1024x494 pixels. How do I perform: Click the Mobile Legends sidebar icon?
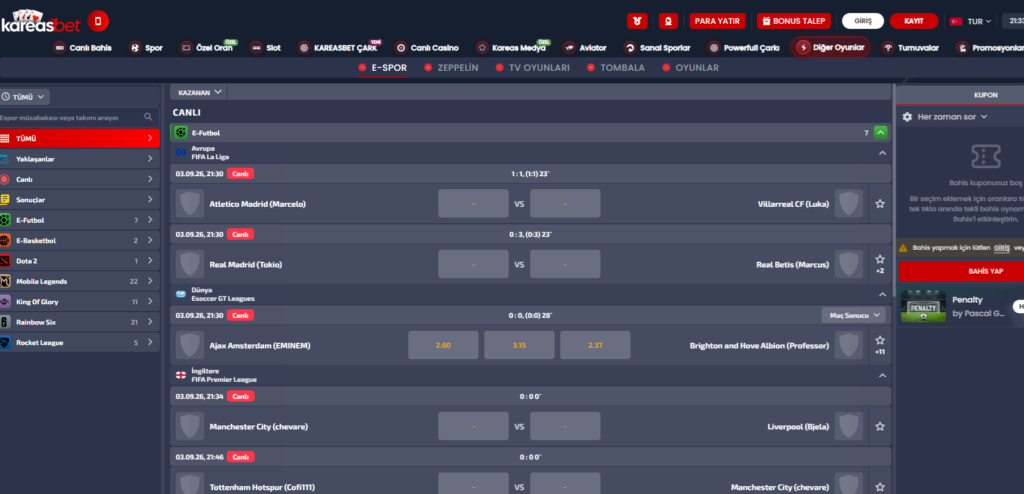pos(5,281)
